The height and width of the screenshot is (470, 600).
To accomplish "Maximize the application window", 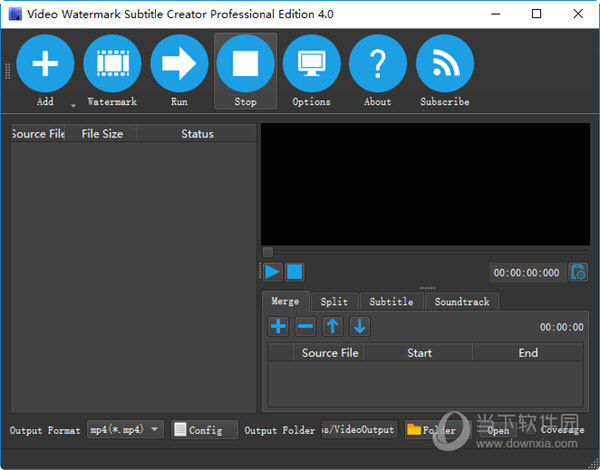I will pyautogui.click(x=536, y=14).
